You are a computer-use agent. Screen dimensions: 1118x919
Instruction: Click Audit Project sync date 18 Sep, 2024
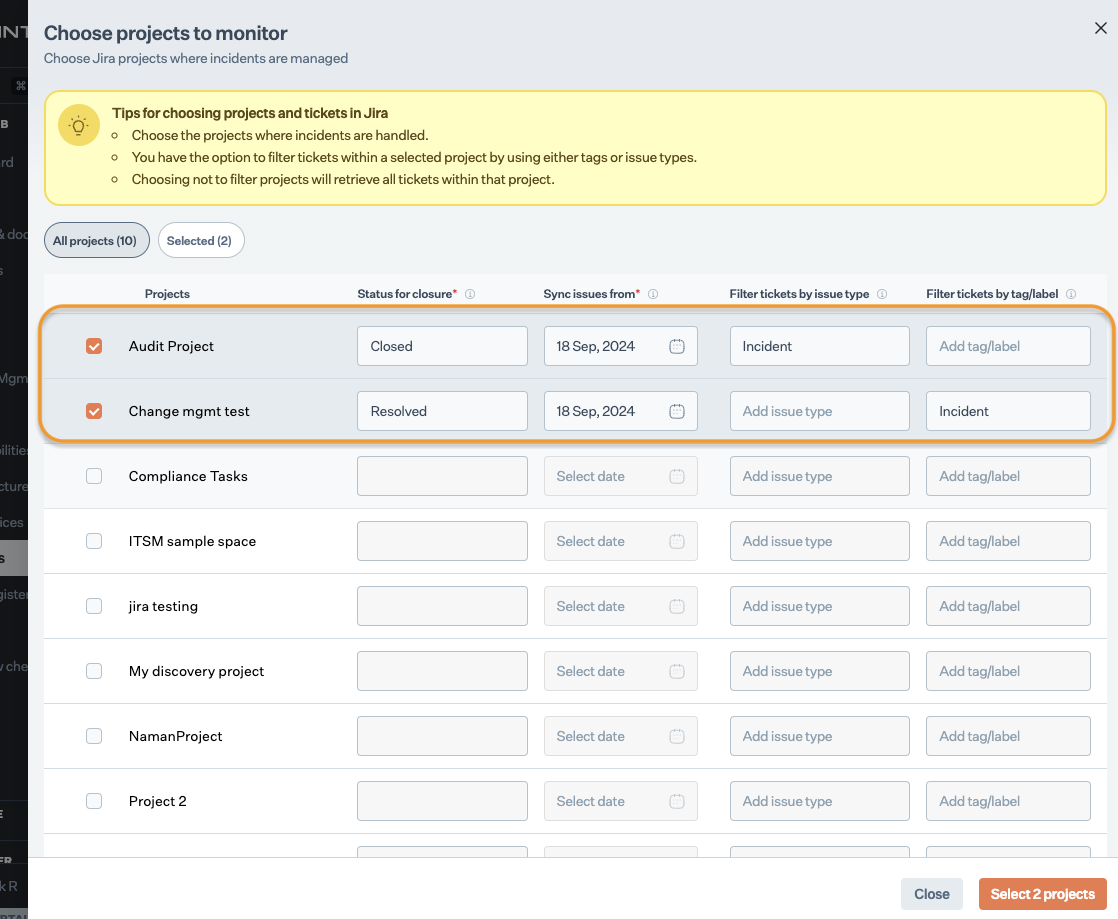[620, 346]
